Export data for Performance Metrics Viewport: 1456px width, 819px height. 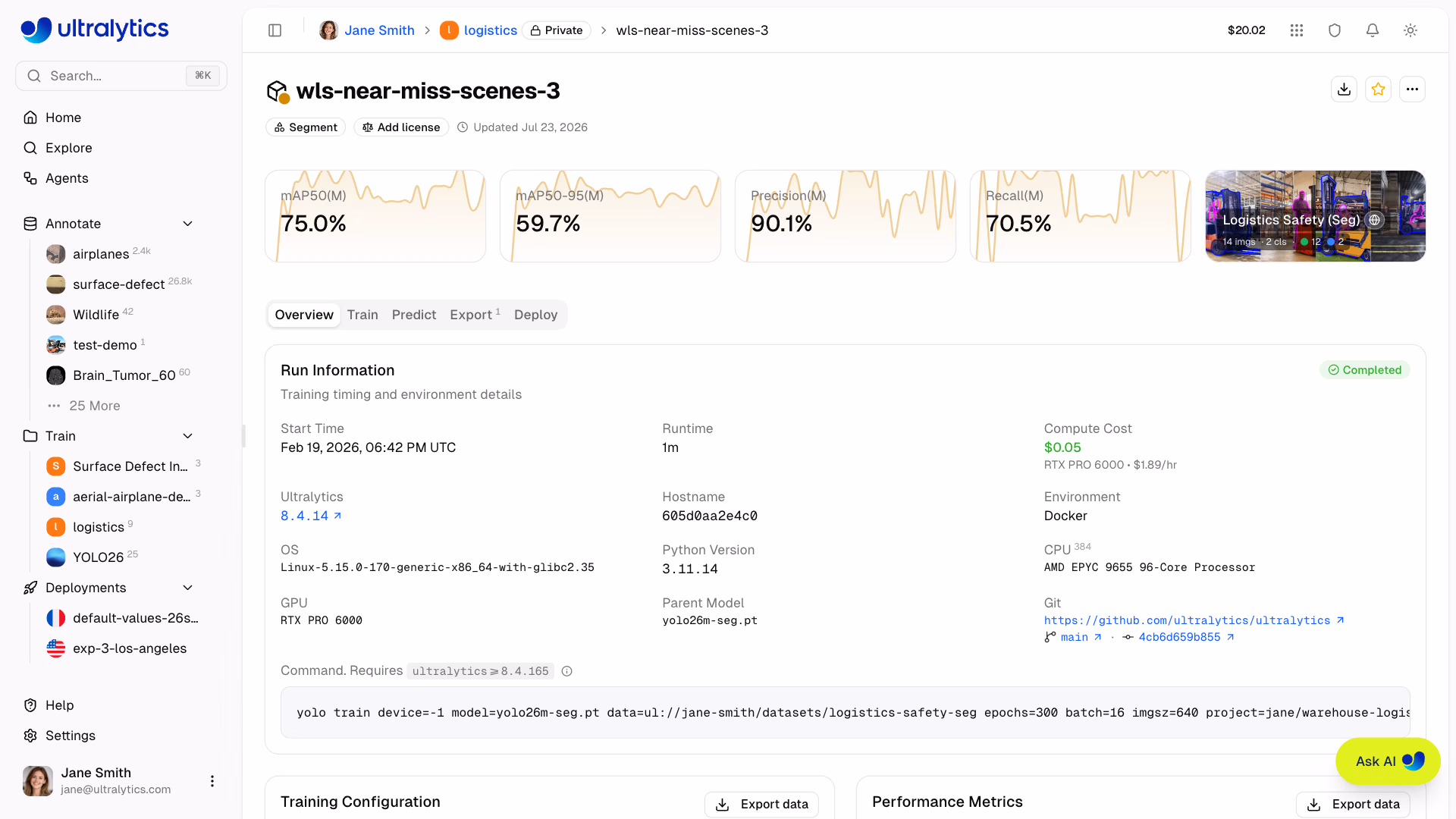[1353, 805]
